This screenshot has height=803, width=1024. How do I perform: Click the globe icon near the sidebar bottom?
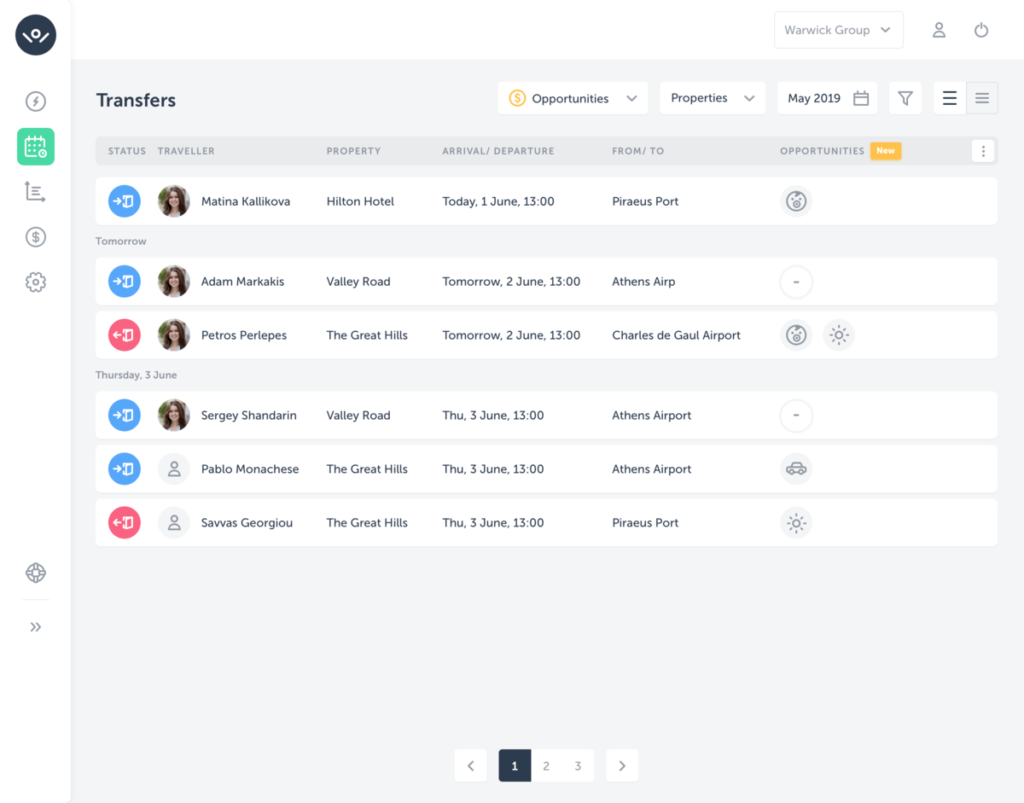tap(36, 573)
